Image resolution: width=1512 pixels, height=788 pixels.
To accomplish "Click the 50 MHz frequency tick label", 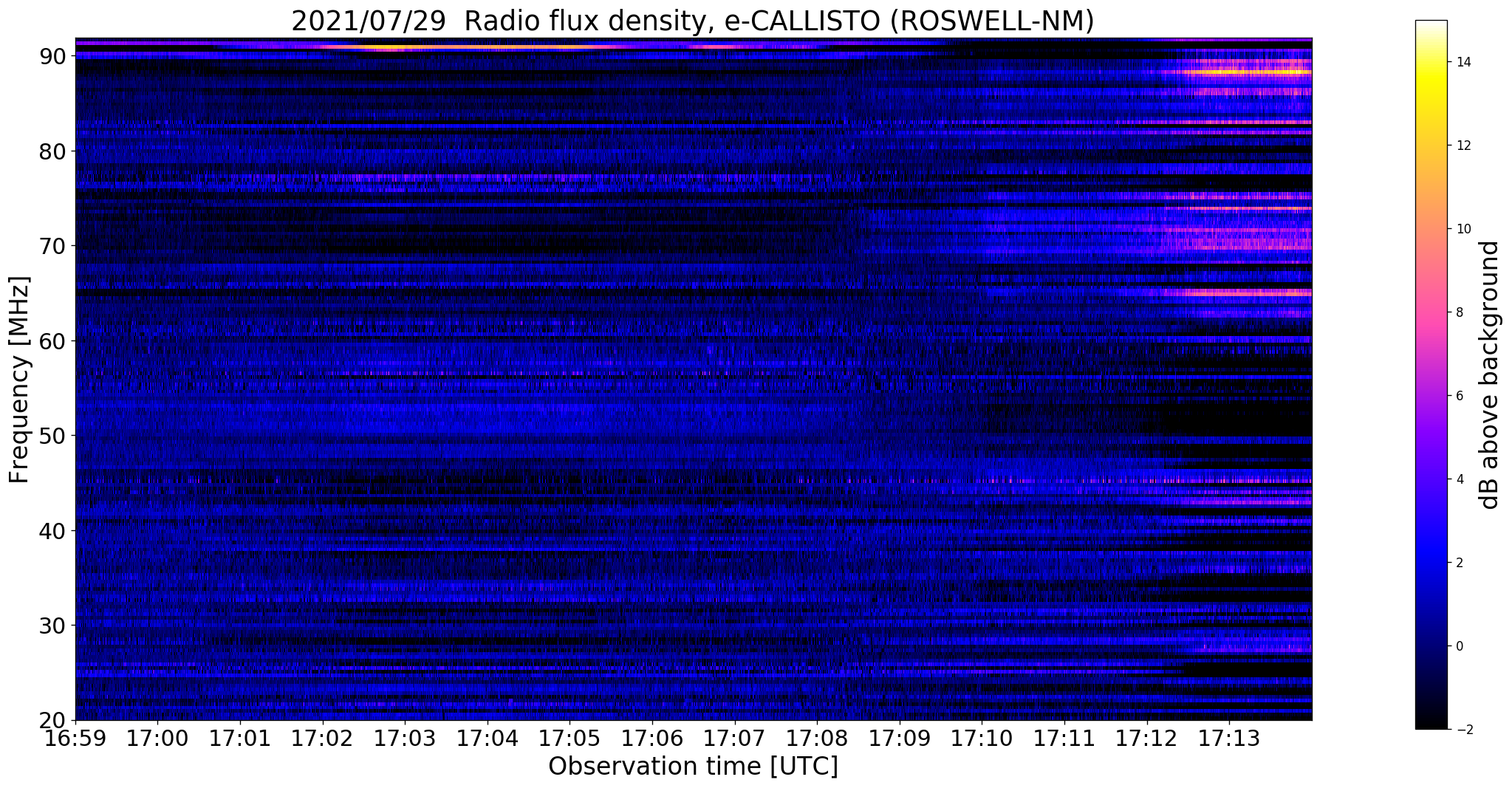I will [x=52, y=436].
